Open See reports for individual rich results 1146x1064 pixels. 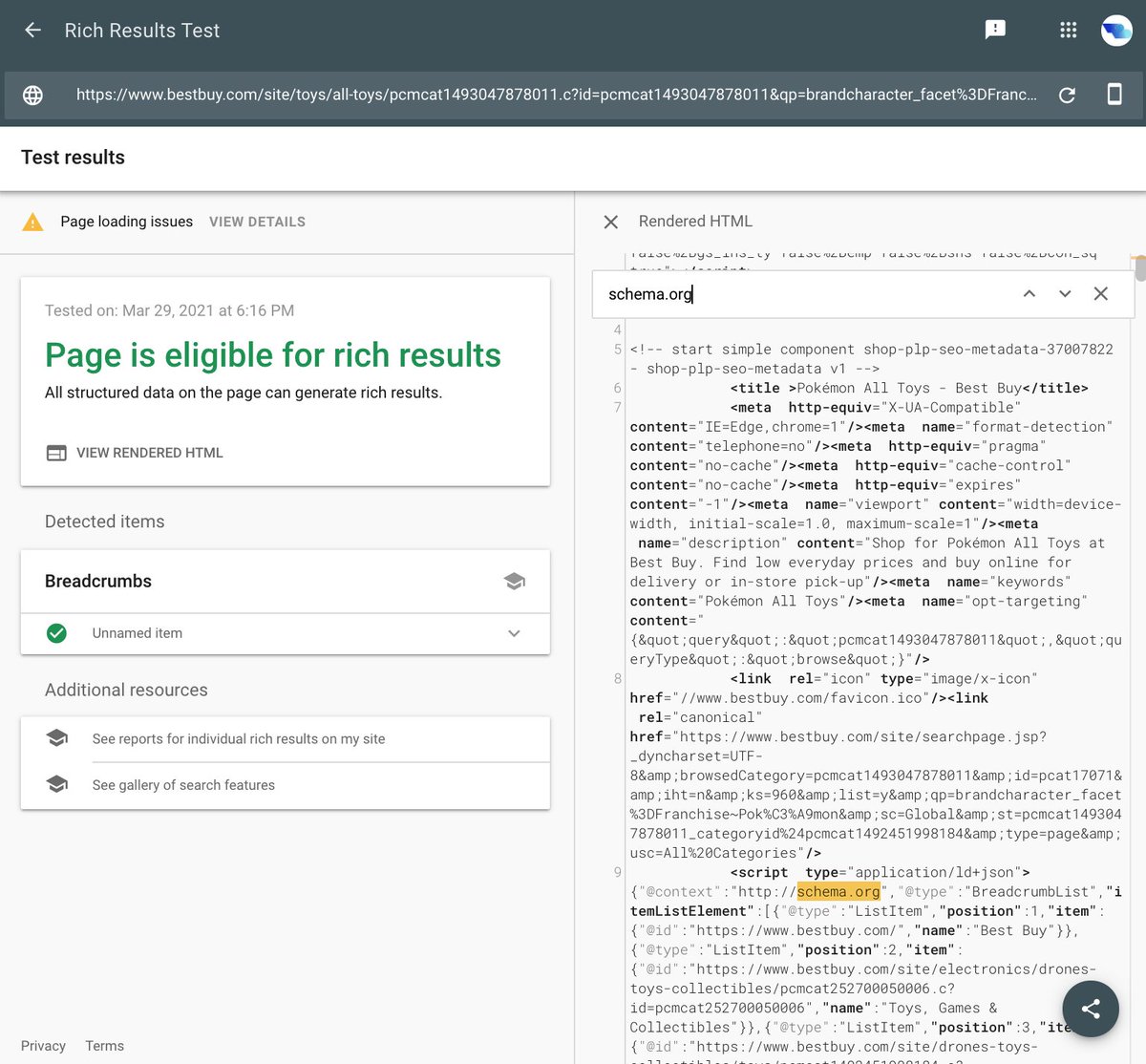point(239,739)
